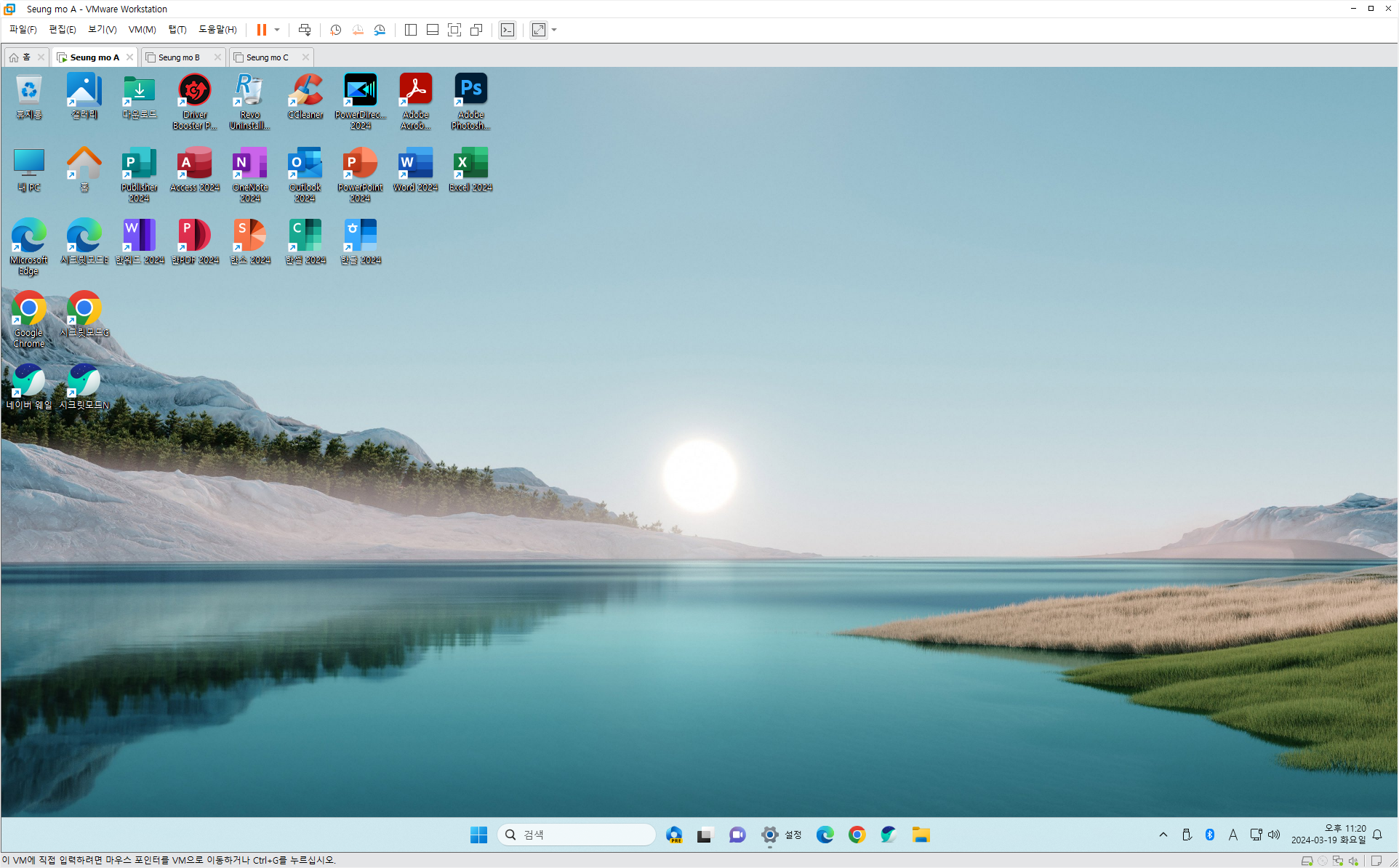
Task: Close the Seung mo C tab
Action: point(305,57)
